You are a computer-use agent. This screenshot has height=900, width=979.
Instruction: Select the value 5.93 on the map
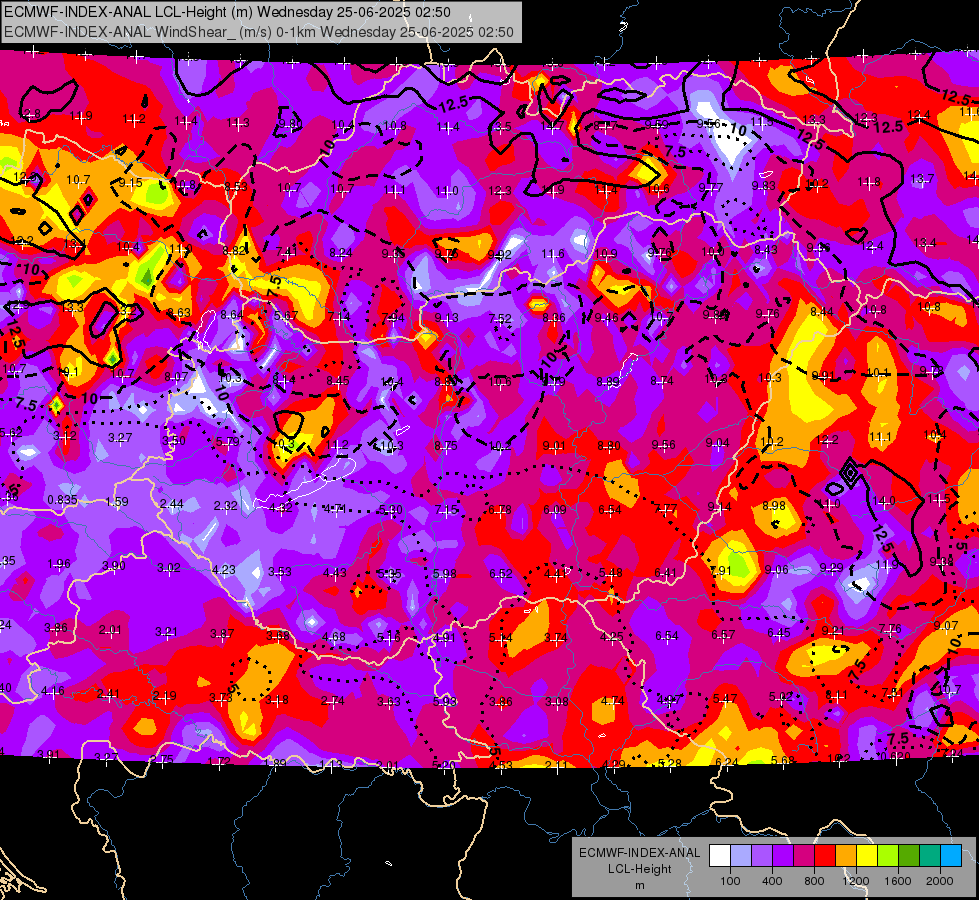445,701
